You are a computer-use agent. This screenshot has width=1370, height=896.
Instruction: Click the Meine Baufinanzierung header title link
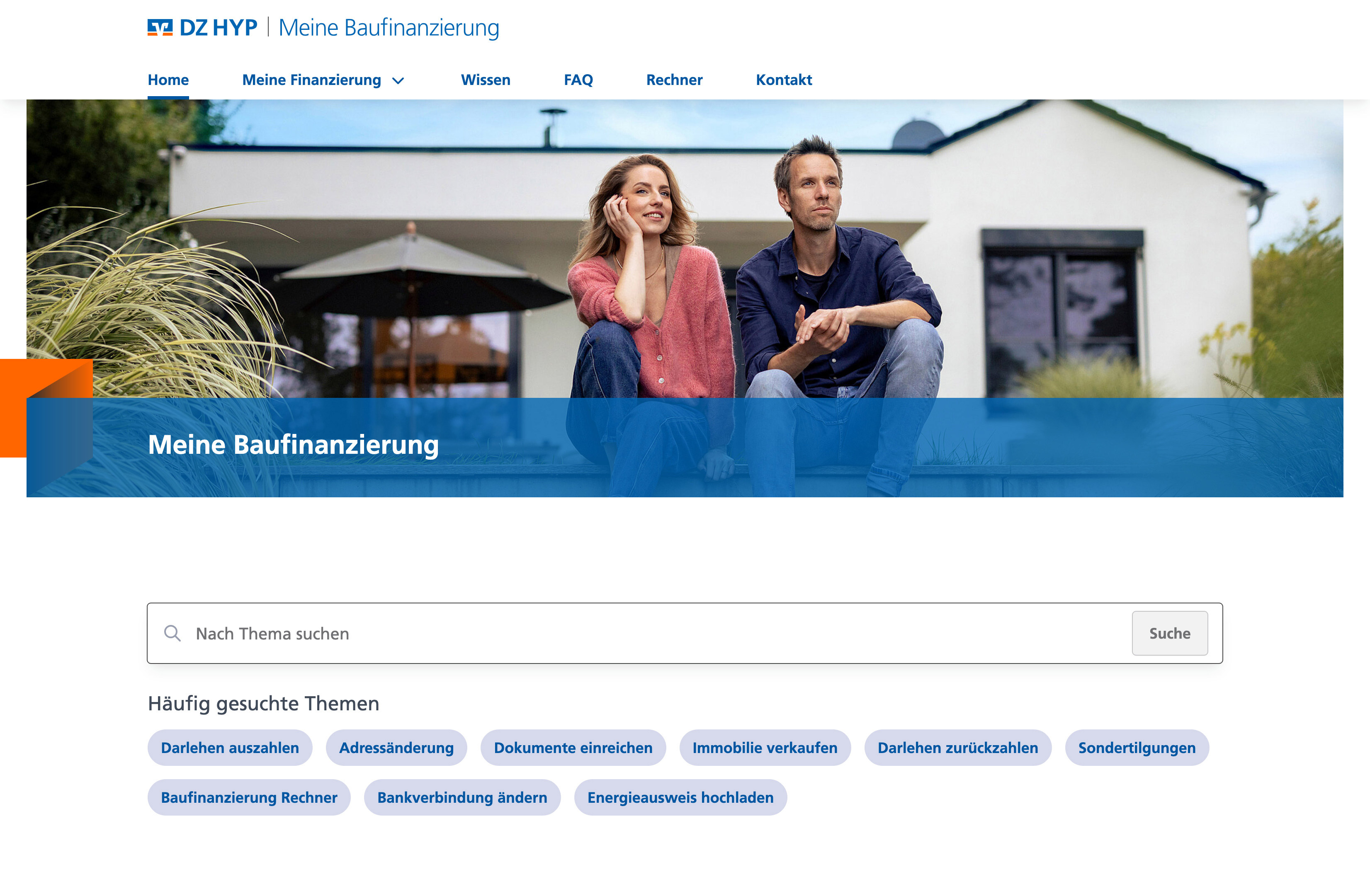(389, 28)
